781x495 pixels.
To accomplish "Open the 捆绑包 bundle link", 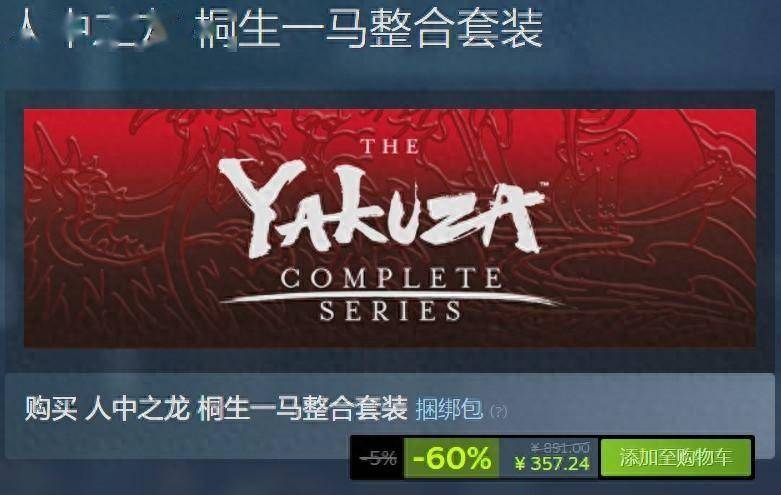I will (x=449, y=409).
